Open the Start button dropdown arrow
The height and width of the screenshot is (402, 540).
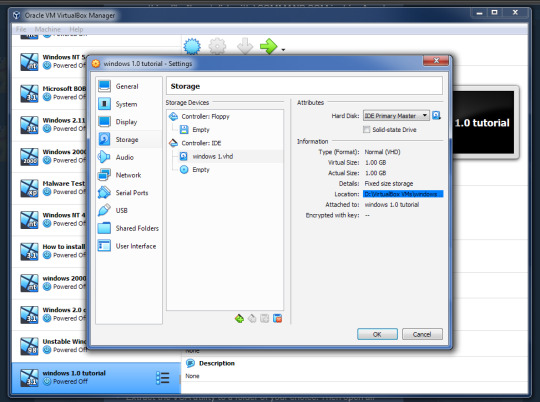pos(283,50)
